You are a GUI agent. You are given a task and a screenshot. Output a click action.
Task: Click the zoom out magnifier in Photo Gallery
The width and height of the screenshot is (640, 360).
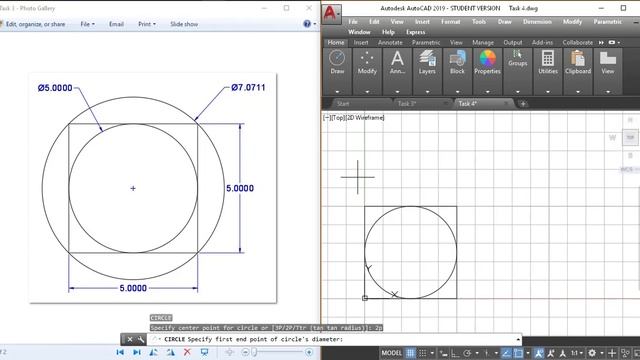pos(245,352)
